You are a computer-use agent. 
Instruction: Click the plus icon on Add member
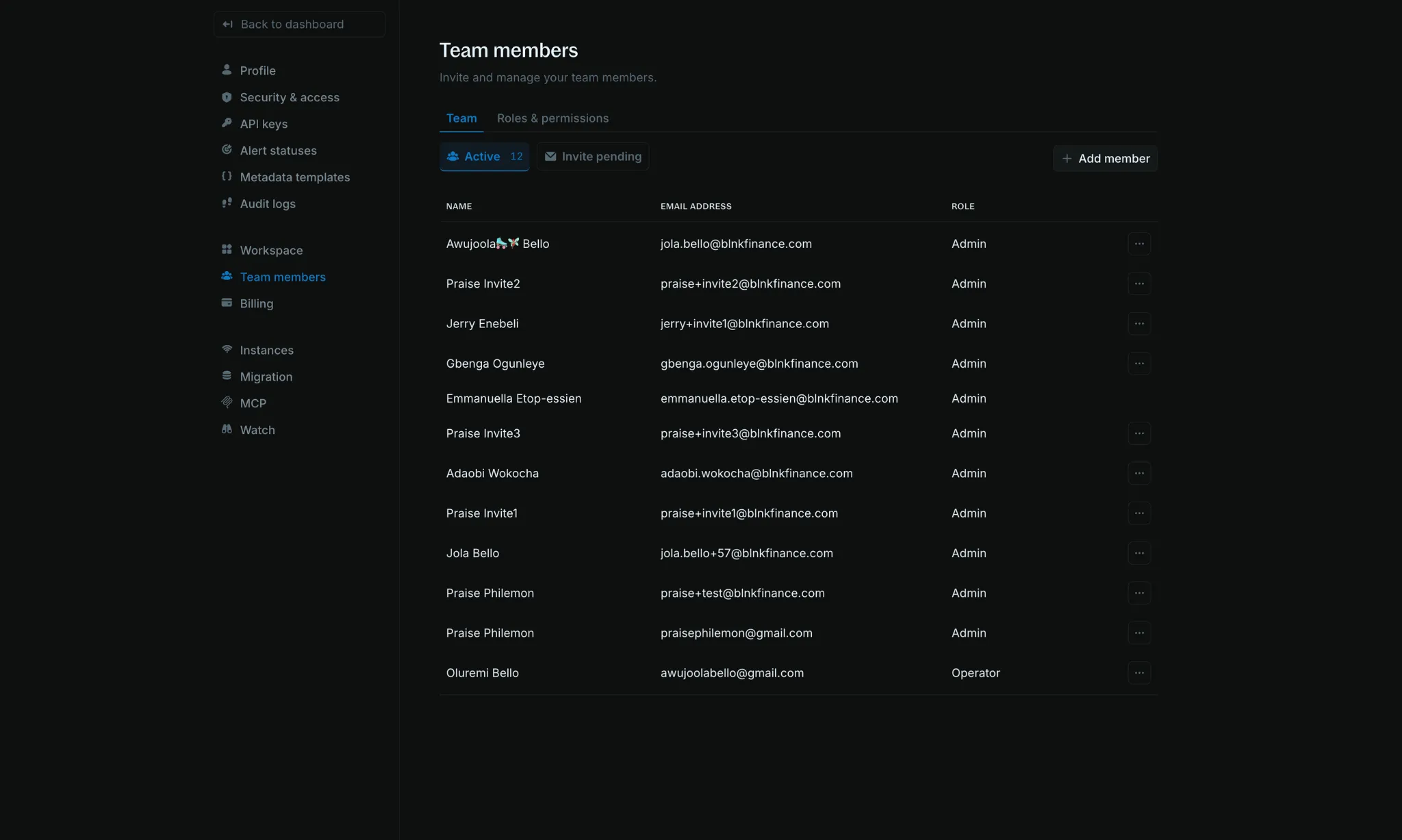pyautogui.click(x=1067, y=159)
